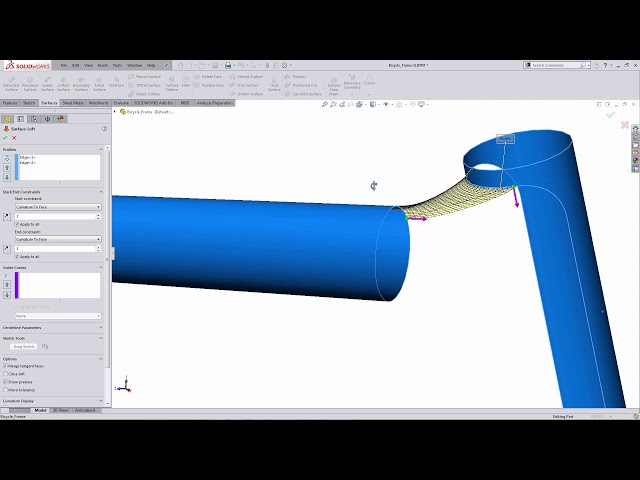Collapse the Sketch Tools section
Viewport: 640px width, 480px height.
[x=101, y=338]
